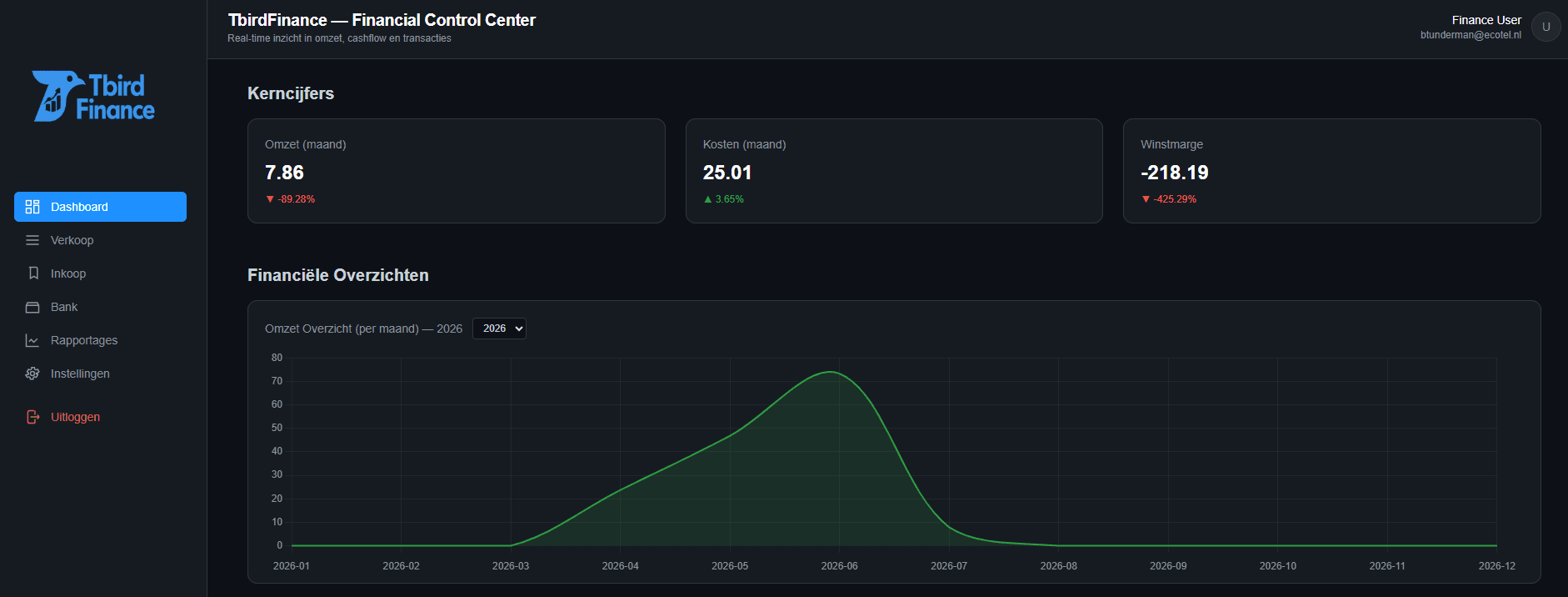Click the Omzet value 7.86

[284, 173]
